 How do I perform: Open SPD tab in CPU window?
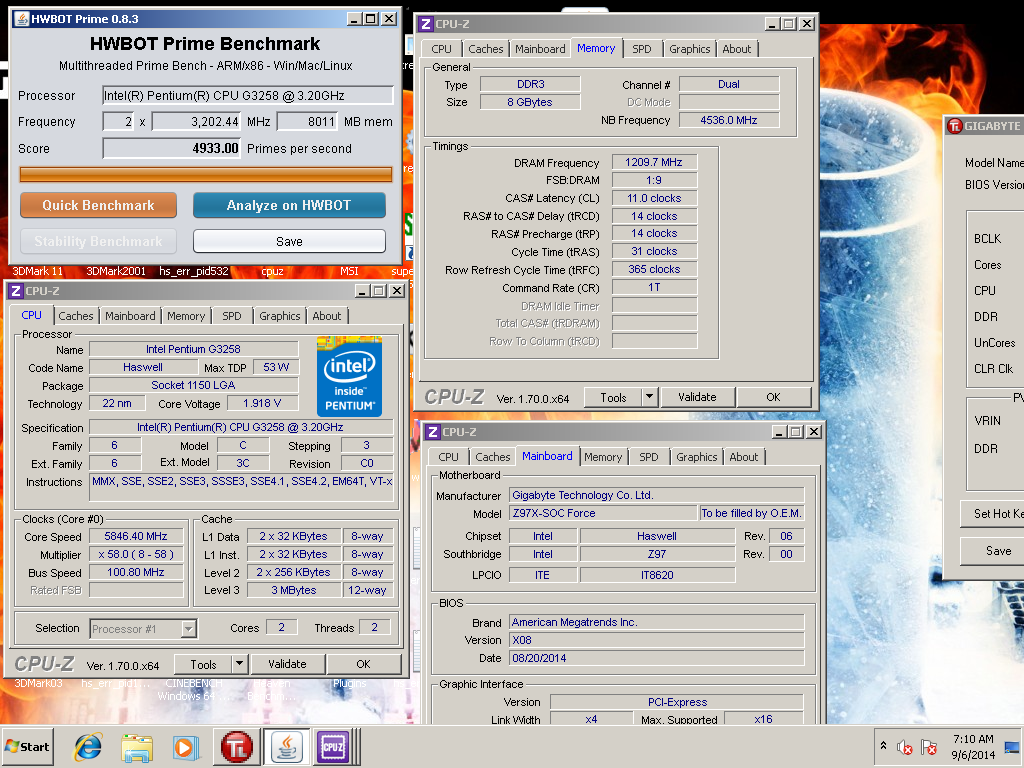pyautogui.click(x=232, y=316)
